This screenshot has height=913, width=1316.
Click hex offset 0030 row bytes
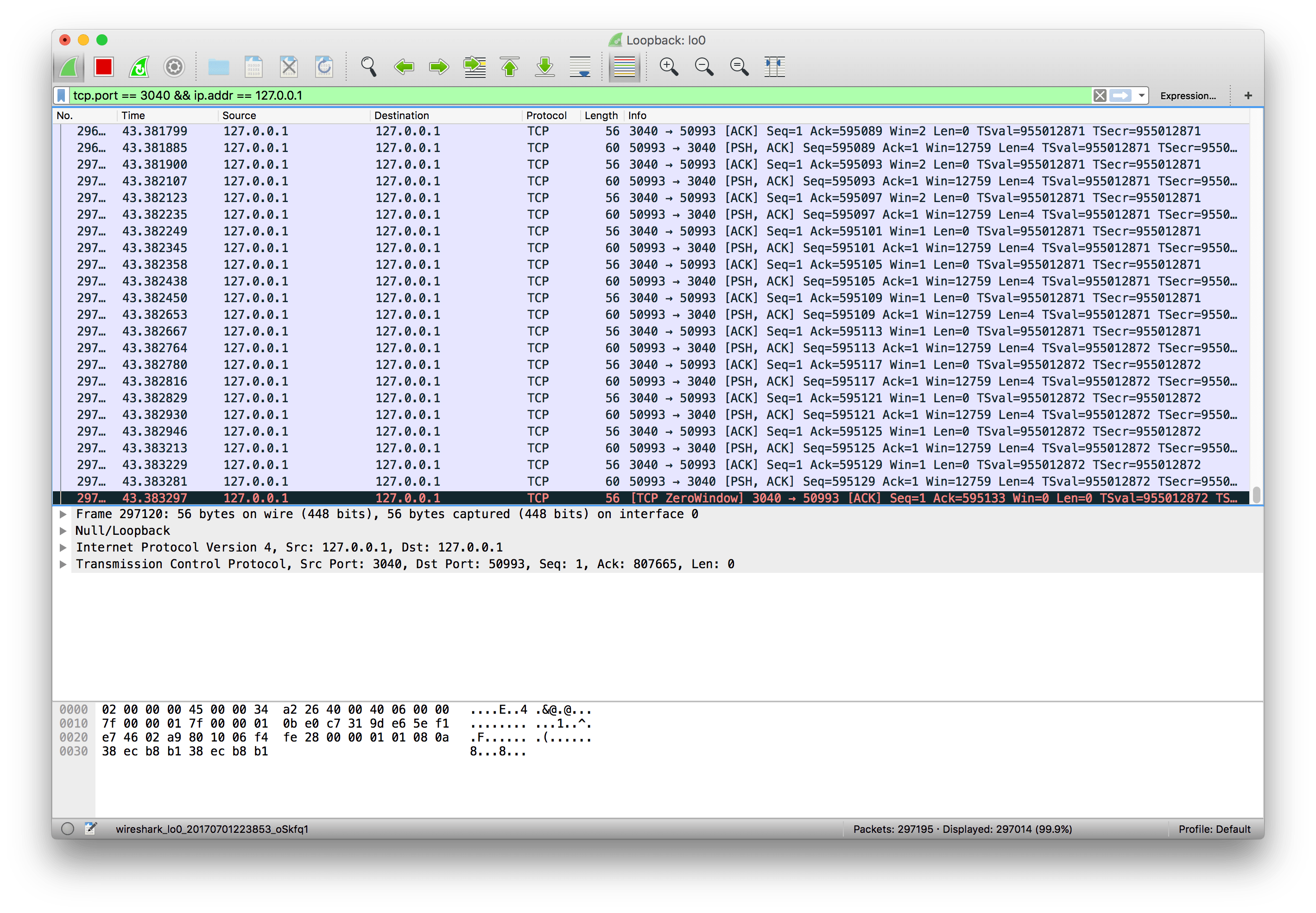(185, 751)
